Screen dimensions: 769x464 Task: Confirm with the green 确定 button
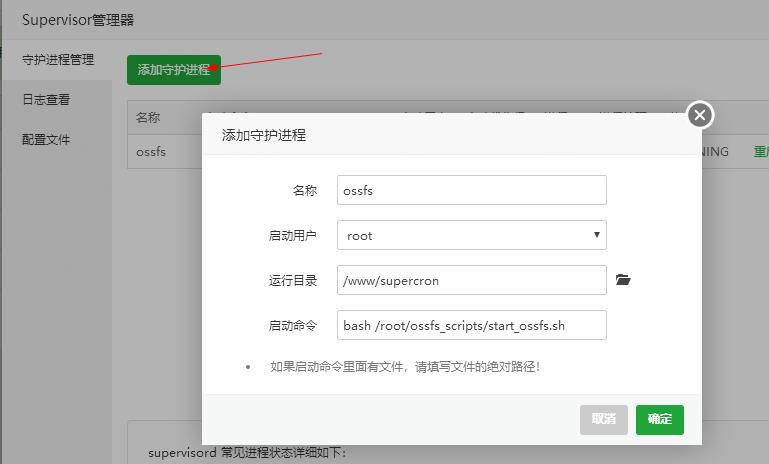click(660, 419)
